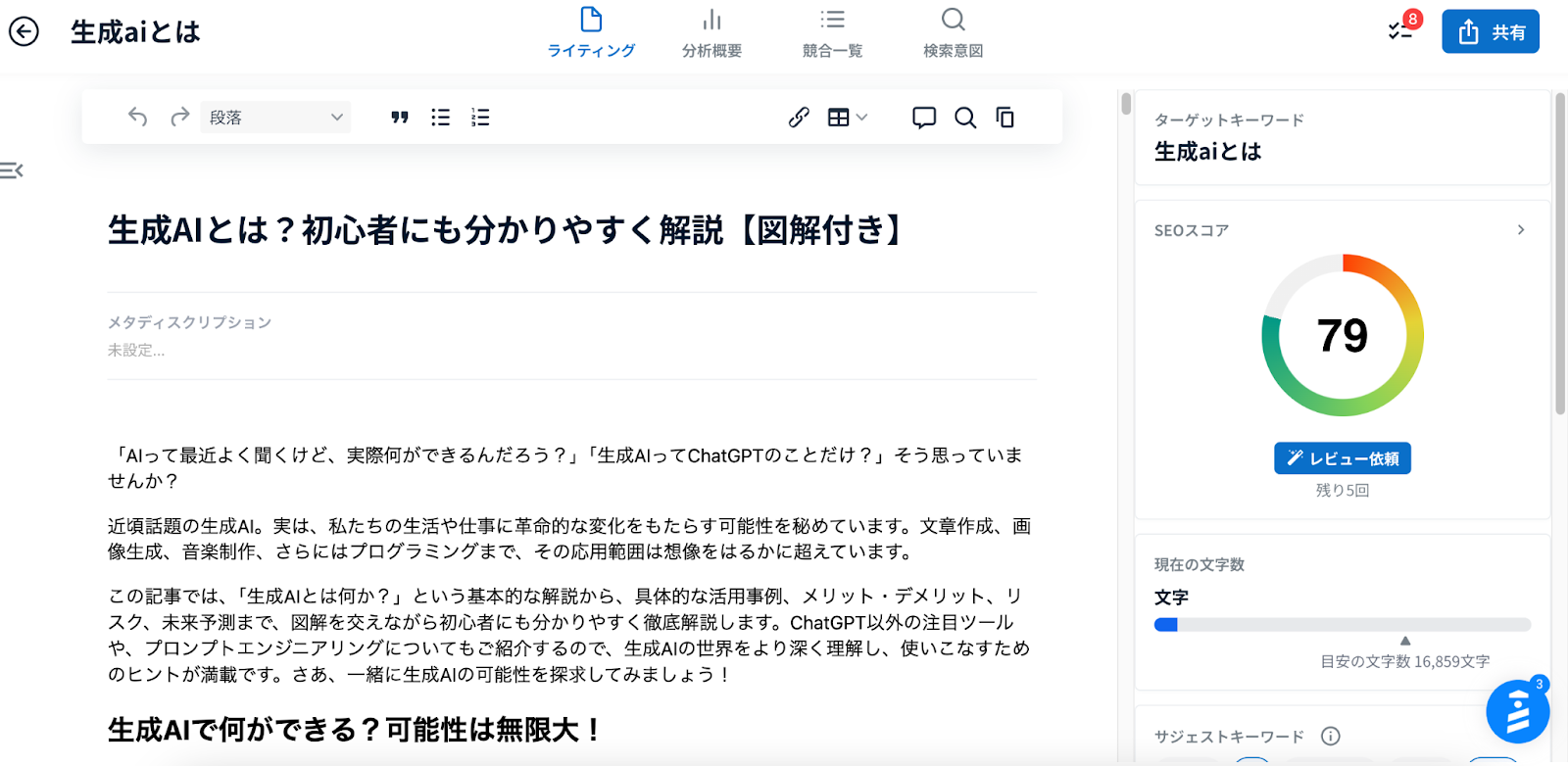Click the 79 SEO score gauge
This screenshot has height=766, width=1568.
[1343, 335]
